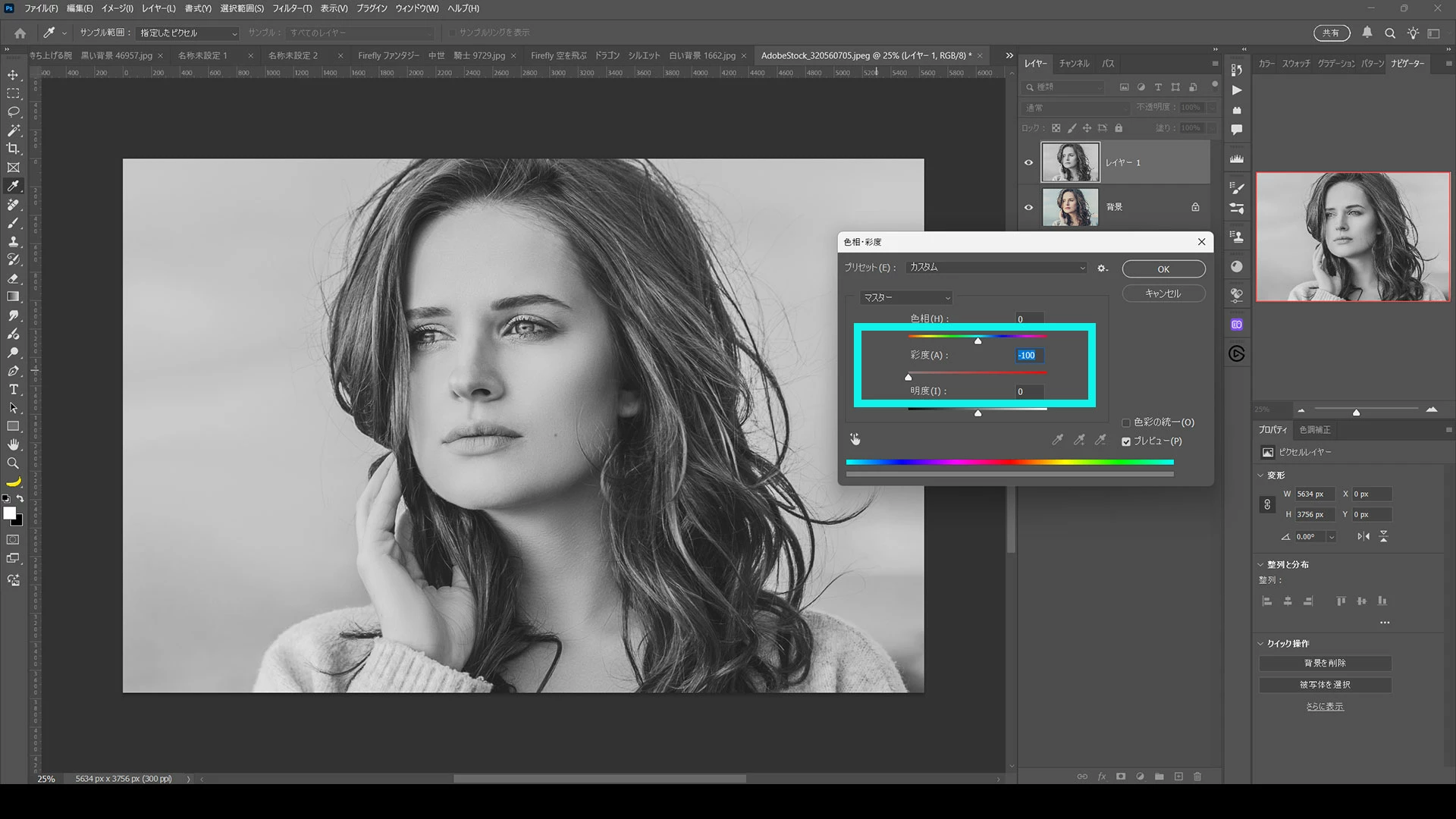Screen dimensions: 1456x819
Task: Click the キャンセル button
Action: (1163, 293)
